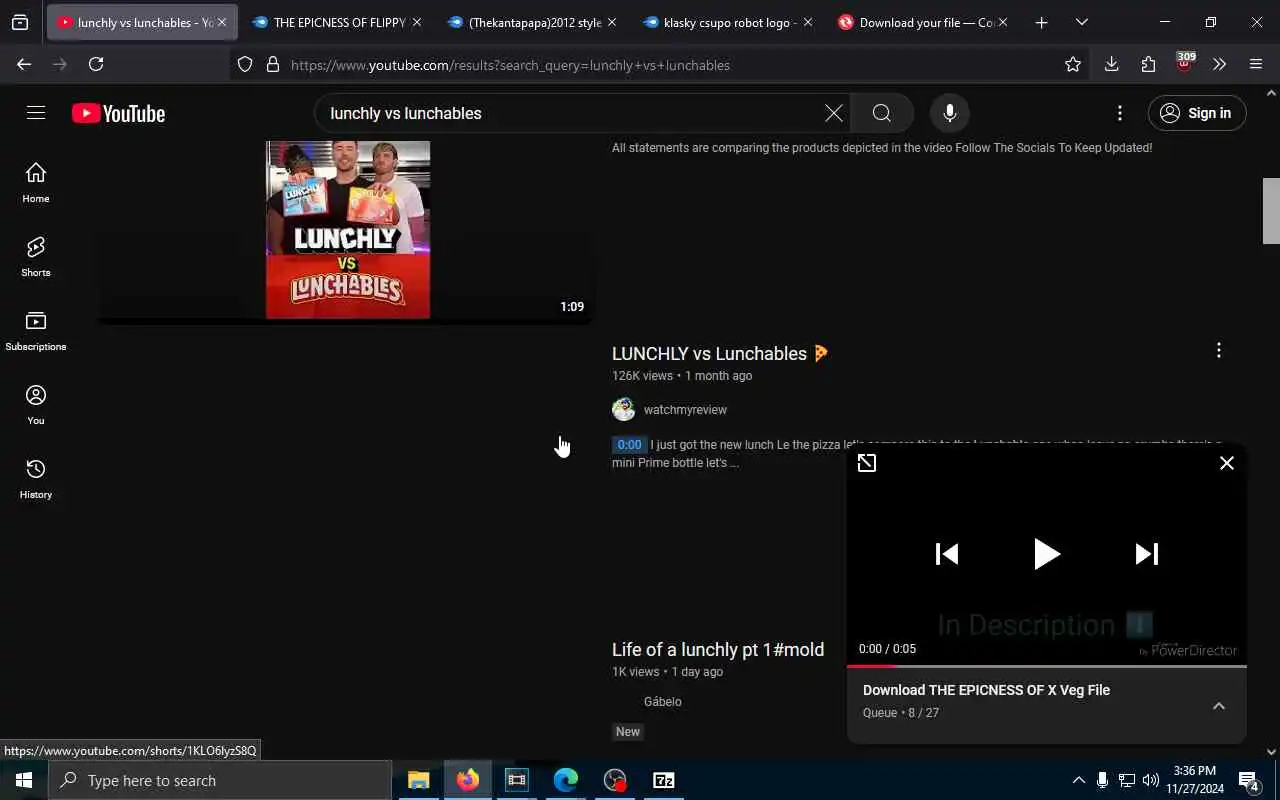Open Home in YouTube sidebar
This screenshot has width=1280, height=800.
click(36, 183)
